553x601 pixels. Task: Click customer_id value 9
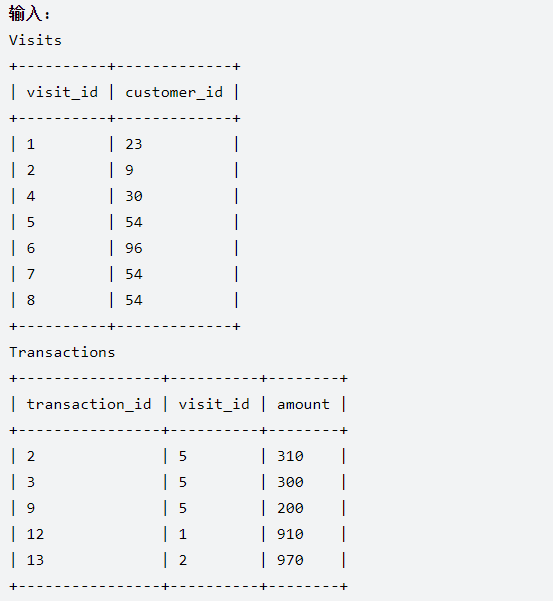130,170
